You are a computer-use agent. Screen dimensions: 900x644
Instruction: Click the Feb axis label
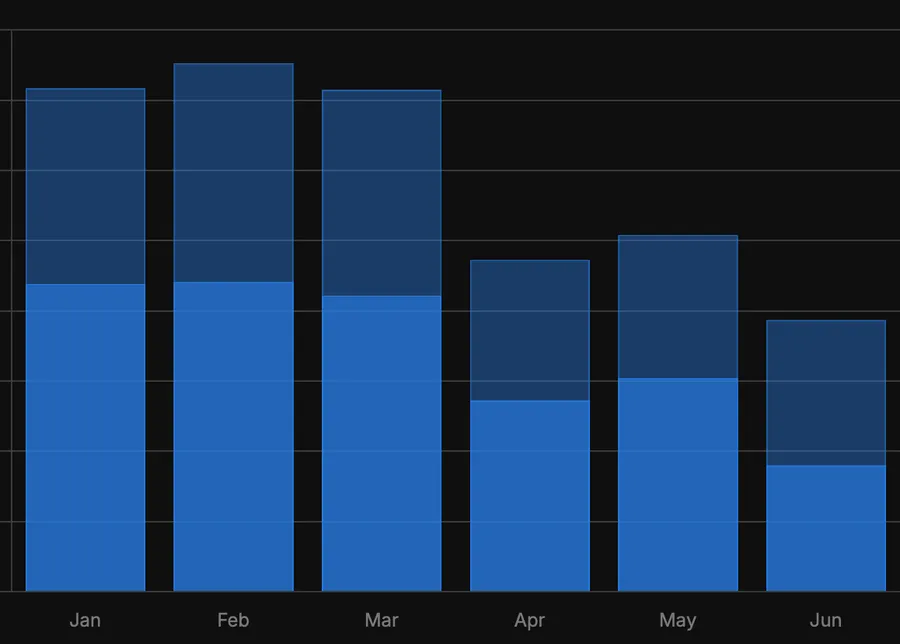233,620
